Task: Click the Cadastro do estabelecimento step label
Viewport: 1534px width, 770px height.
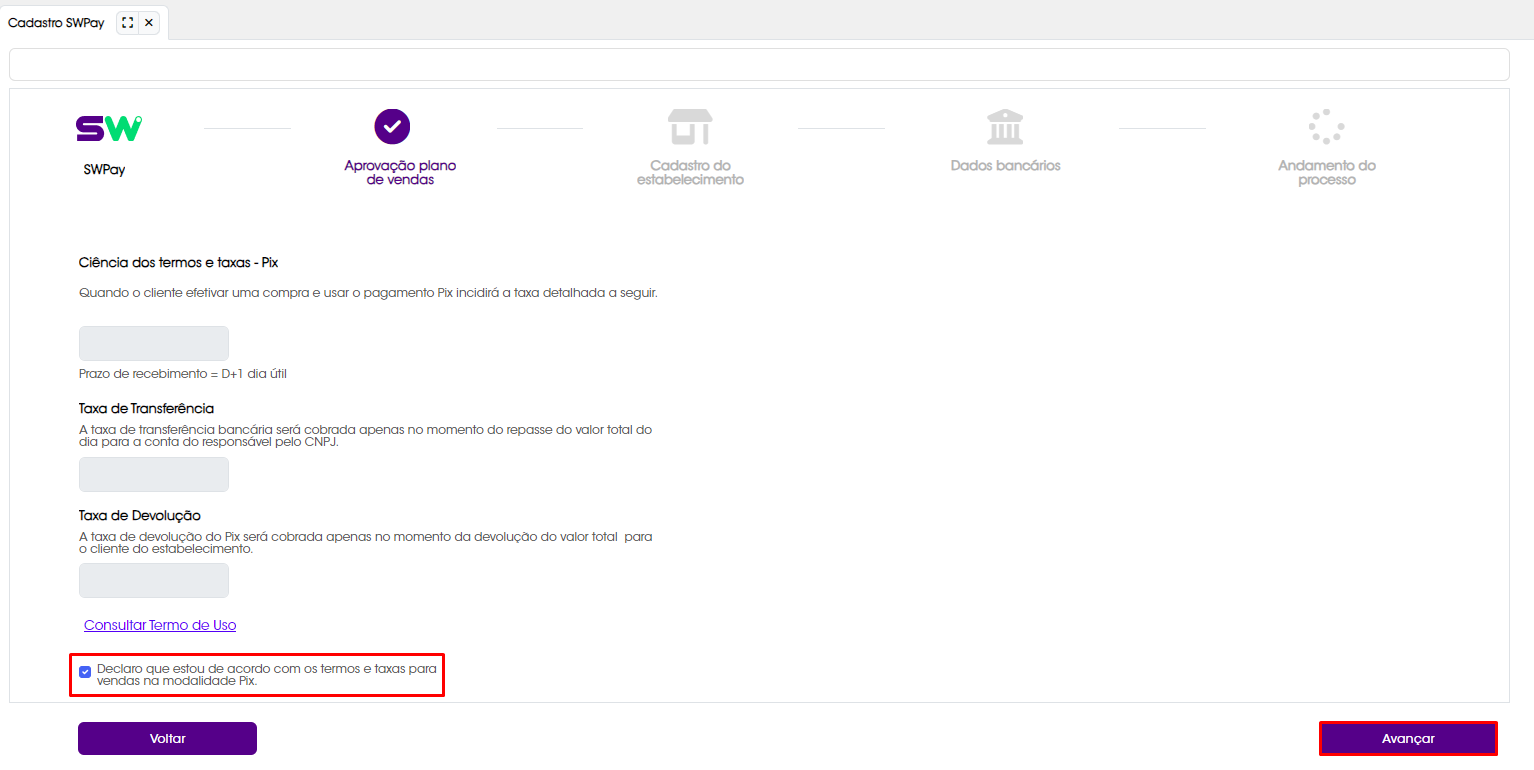Action: pos(690,173)
